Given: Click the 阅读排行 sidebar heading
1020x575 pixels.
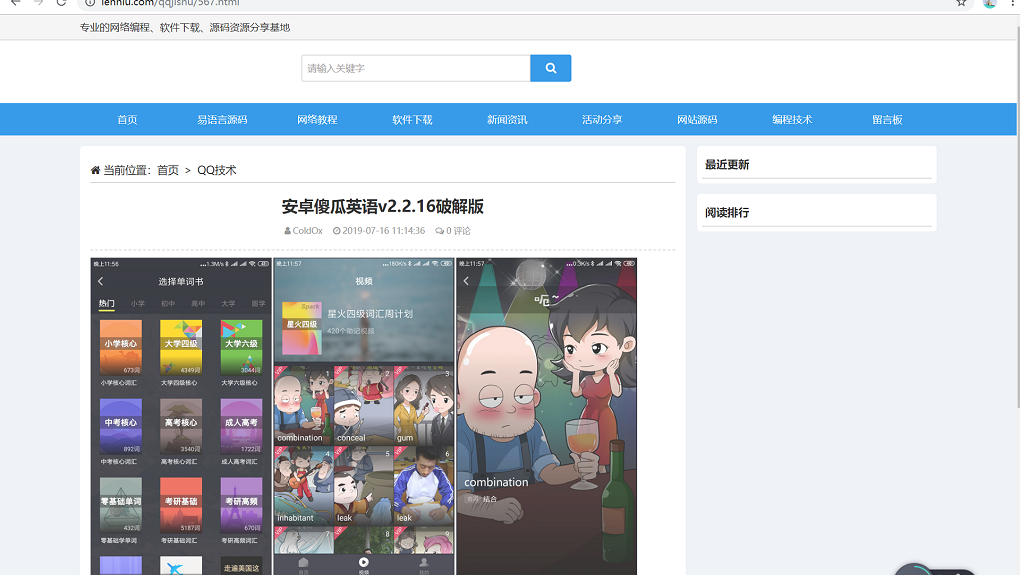Looking at the screenshot, I should [727, 213].
